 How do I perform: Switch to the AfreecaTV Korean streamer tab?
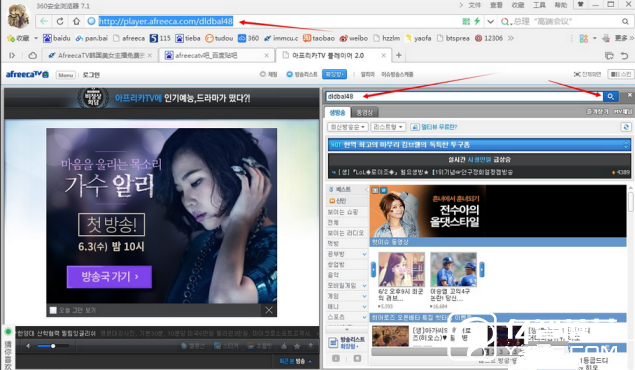tap(100, 55)
